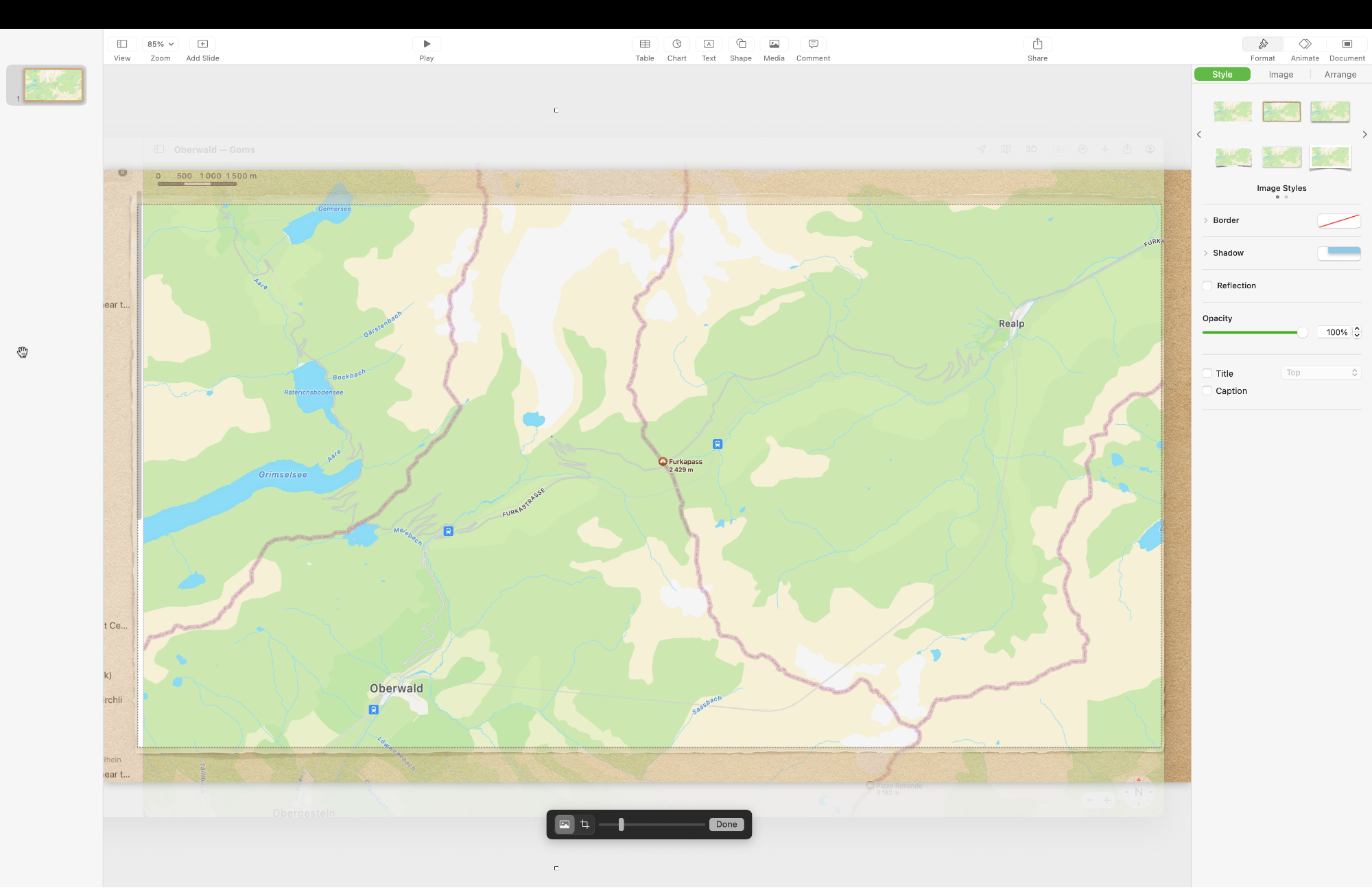The height and width of the screenshot is (888, 1372).
Task: Click the Add Slide button
Action: 202,44
